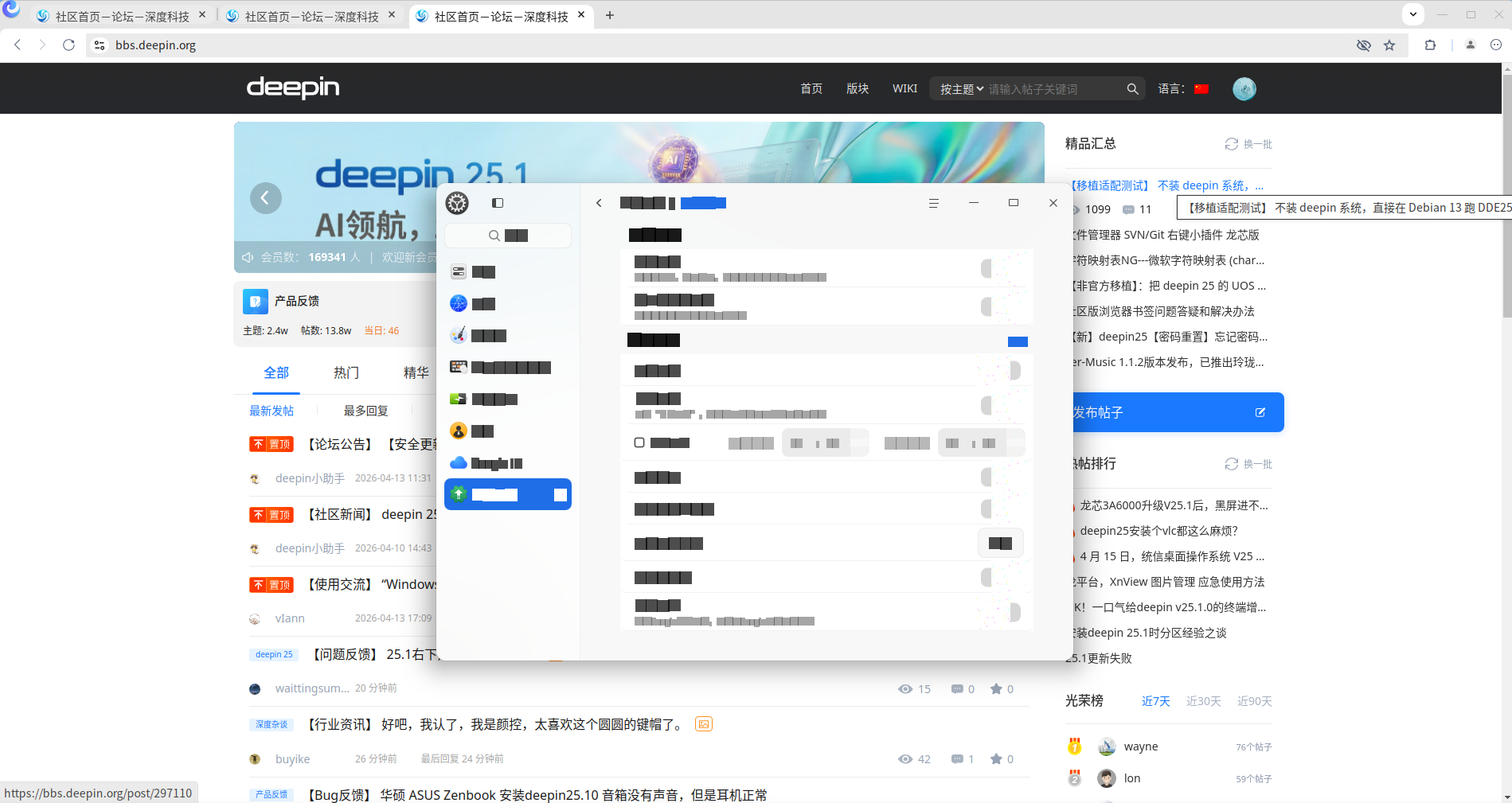Click the forum search magnifier icon
1512x803 pixels.
pyautogui.click(x=1132, y=89)
